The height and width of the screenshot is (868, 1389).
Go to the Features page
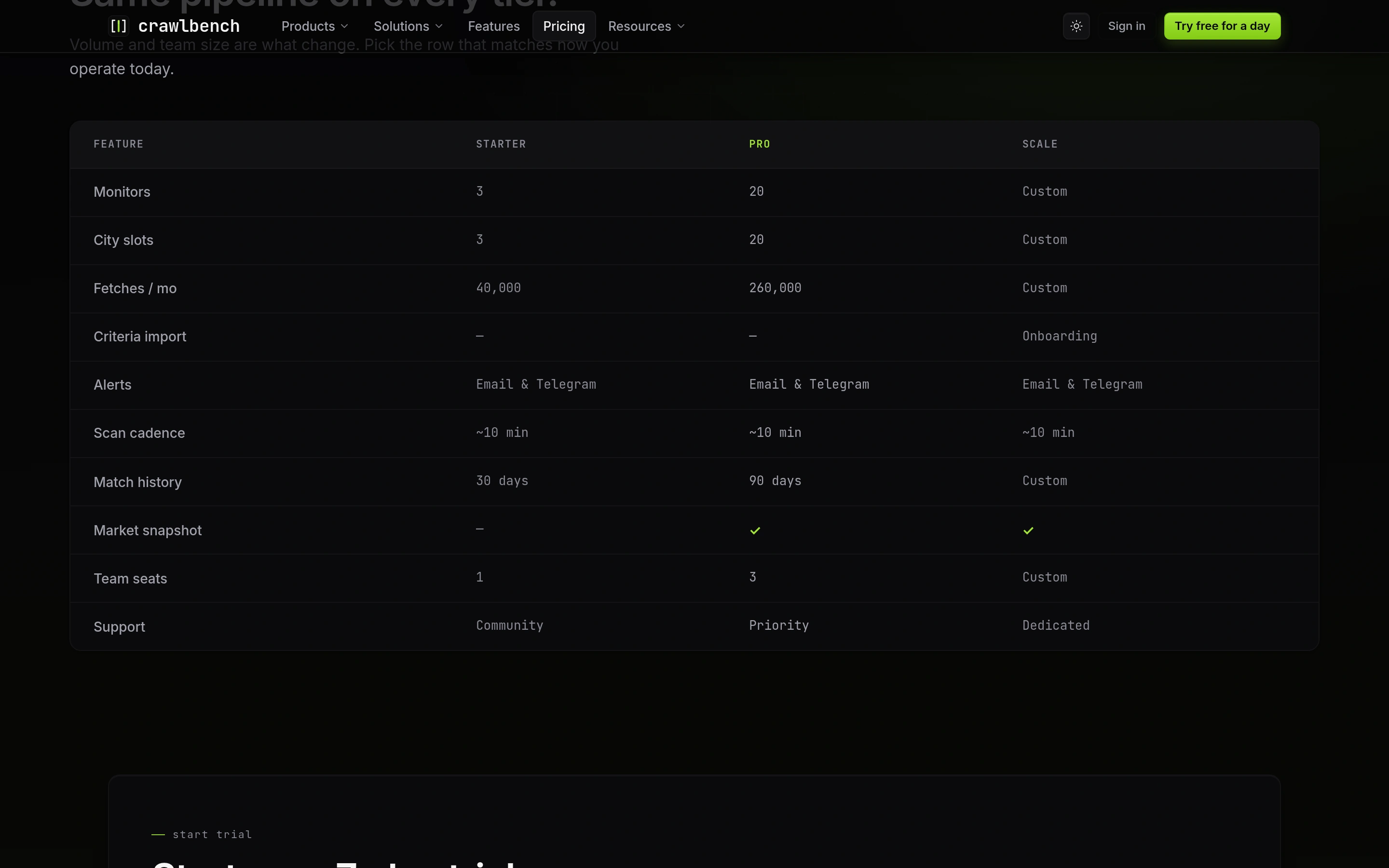[493, 26]
